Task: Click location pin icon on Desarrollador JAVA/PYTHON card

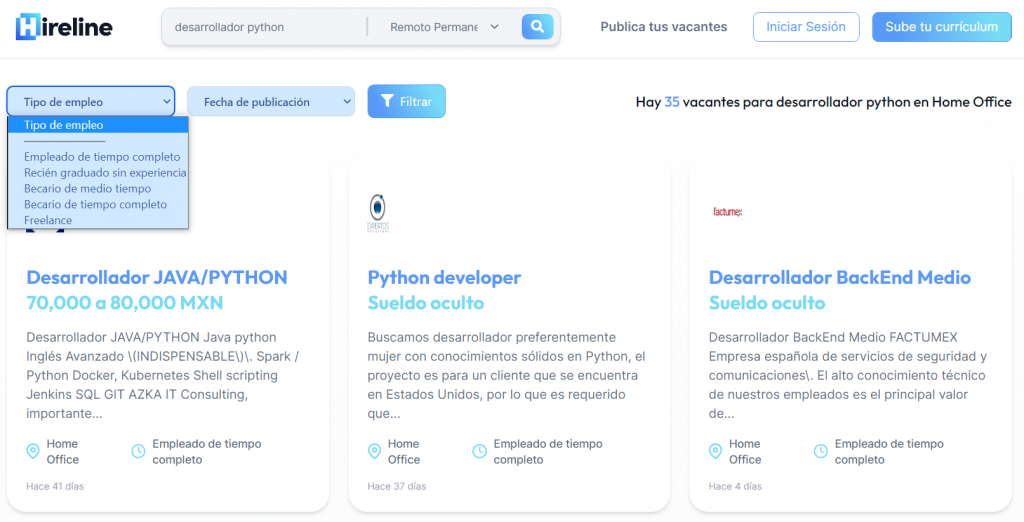Action: [33, 451]
